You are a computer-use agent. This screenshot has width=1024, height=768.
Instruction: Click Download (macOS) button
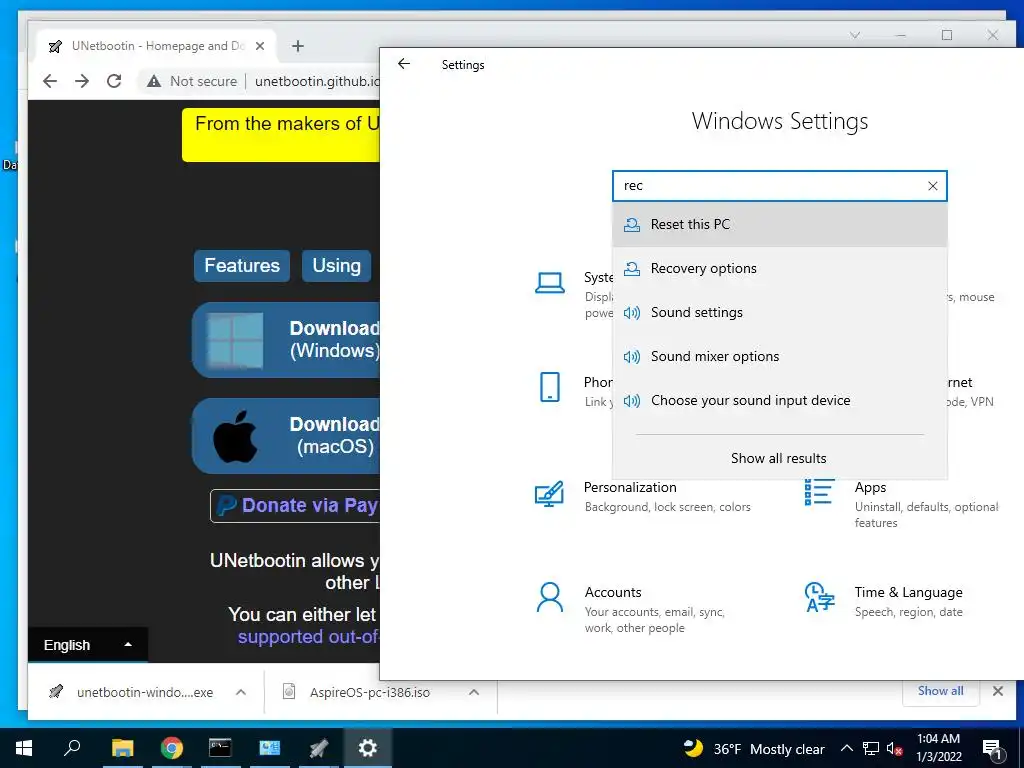(286, 436)
